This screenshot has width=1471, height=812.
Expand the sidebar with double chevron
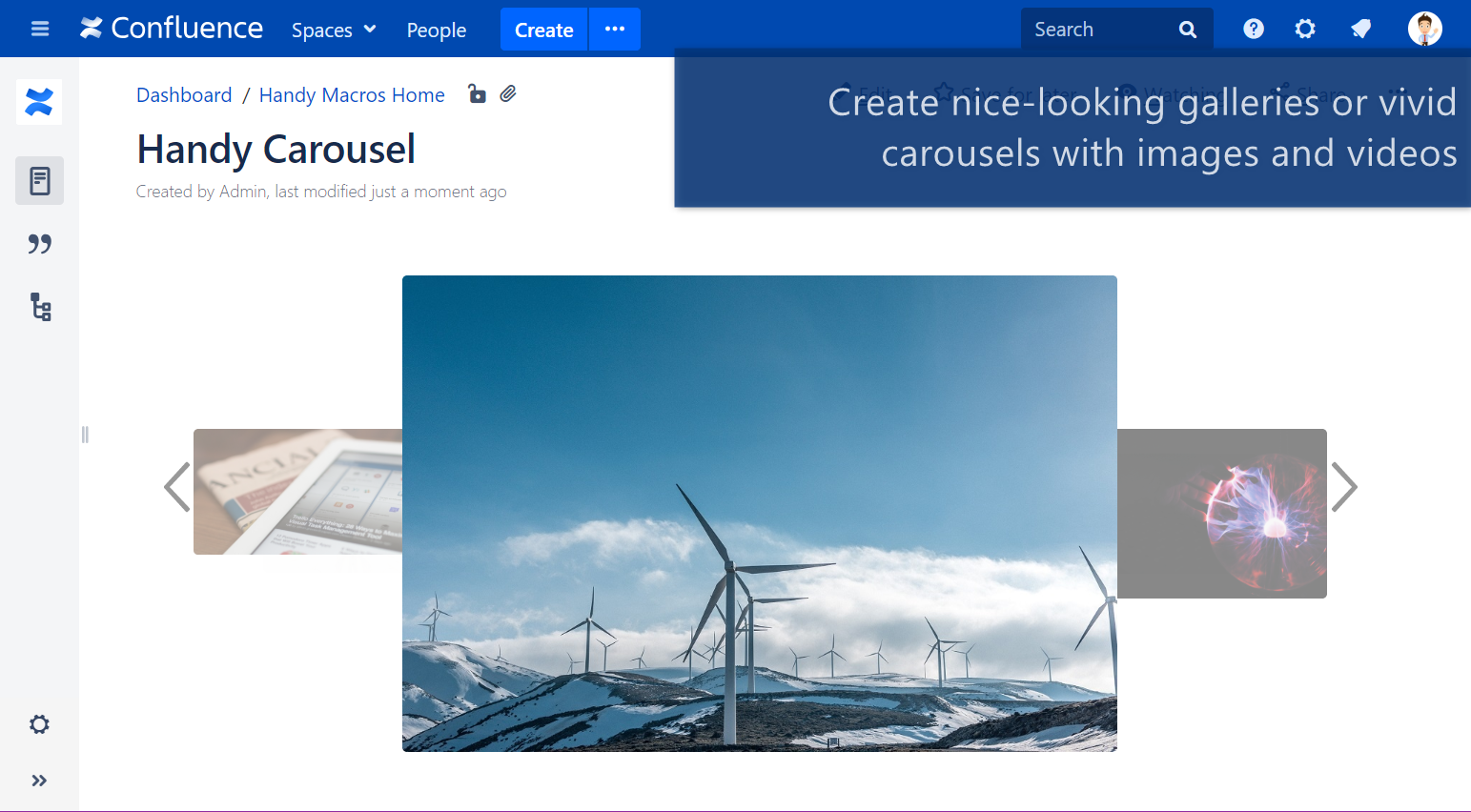[39, 781]
